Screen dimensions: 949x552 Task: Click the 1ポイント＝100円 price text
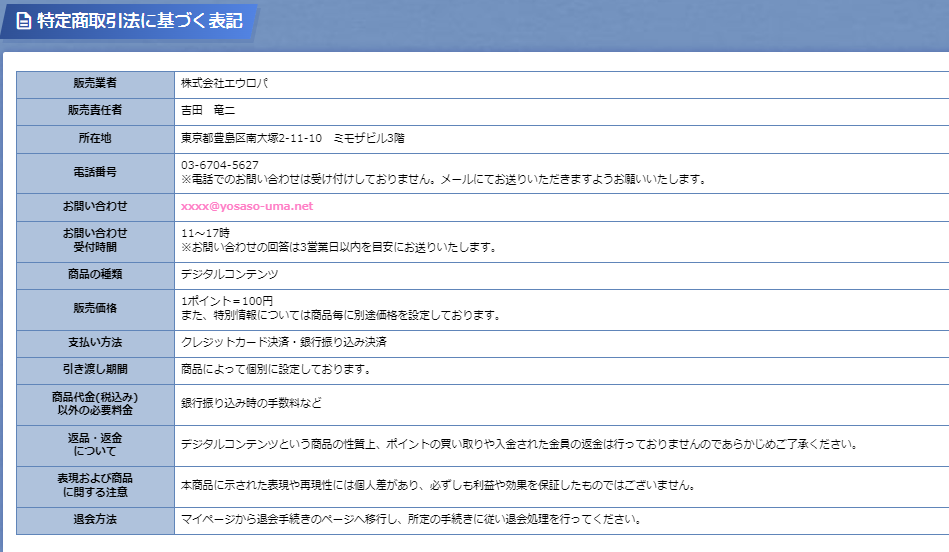click(x=227, y=301)
